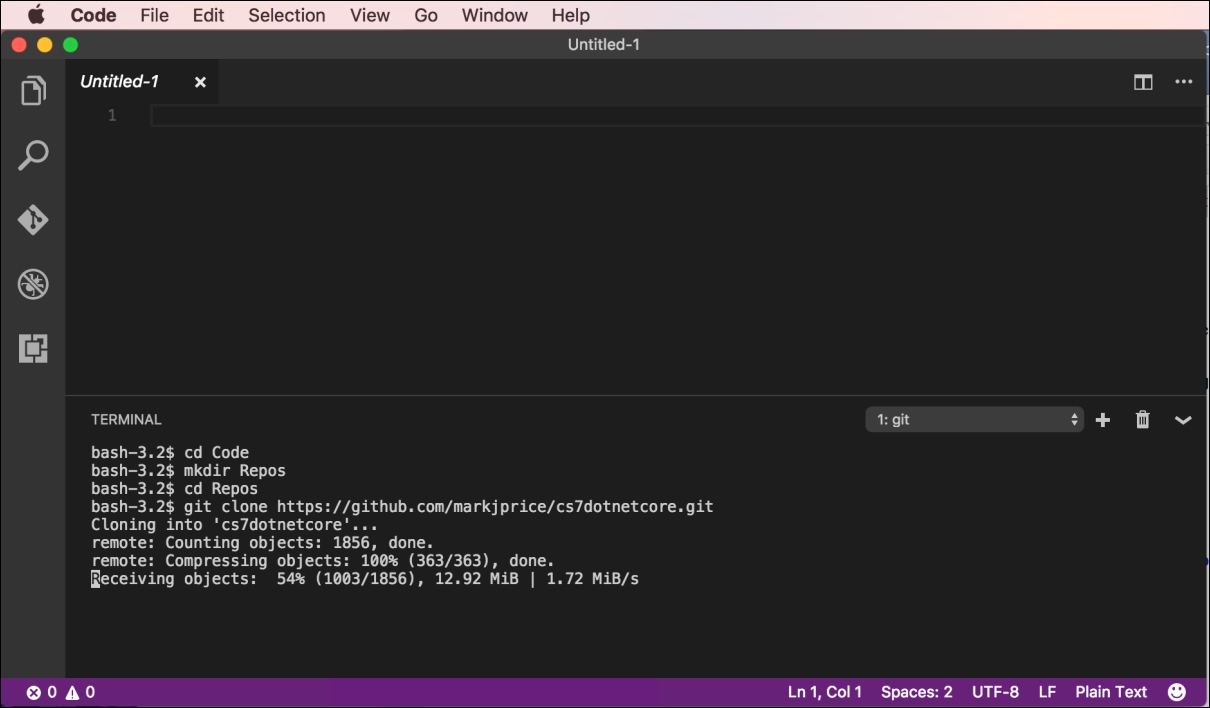This screenshot has height=708, width=1210.
Task: Open the Selection menu
Action: pyautogui.click(x=287, y=15)
